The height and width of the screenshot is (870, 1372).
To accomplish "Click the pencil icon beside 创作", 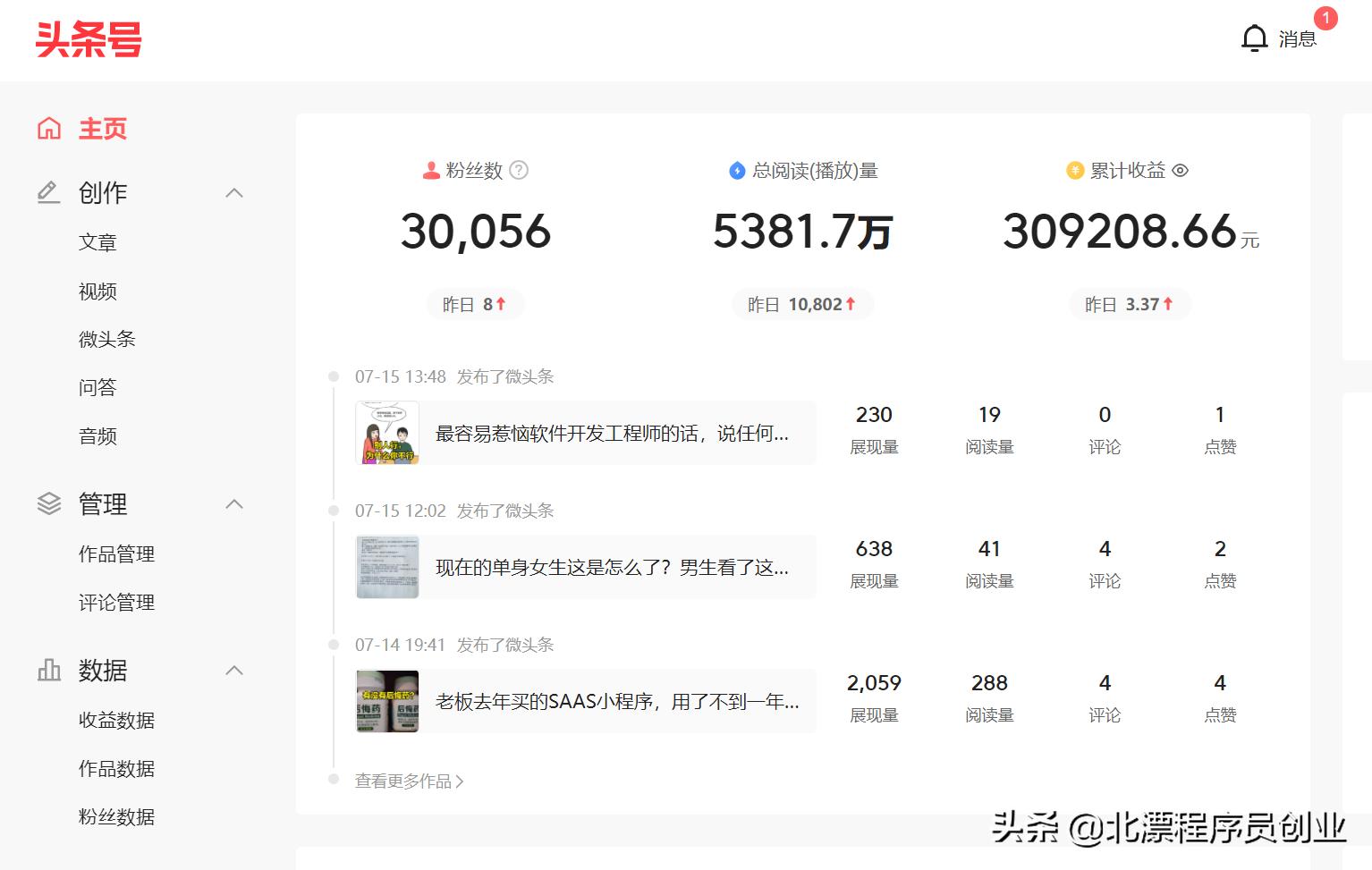I will [x=49, y=192].
